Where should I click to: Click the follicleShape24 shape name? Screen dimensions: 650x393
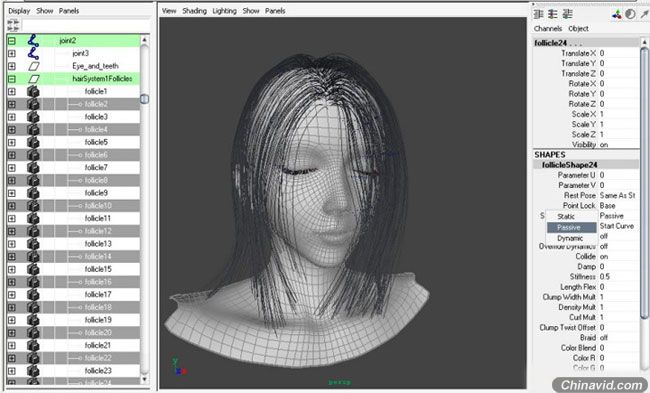[569, 165]
